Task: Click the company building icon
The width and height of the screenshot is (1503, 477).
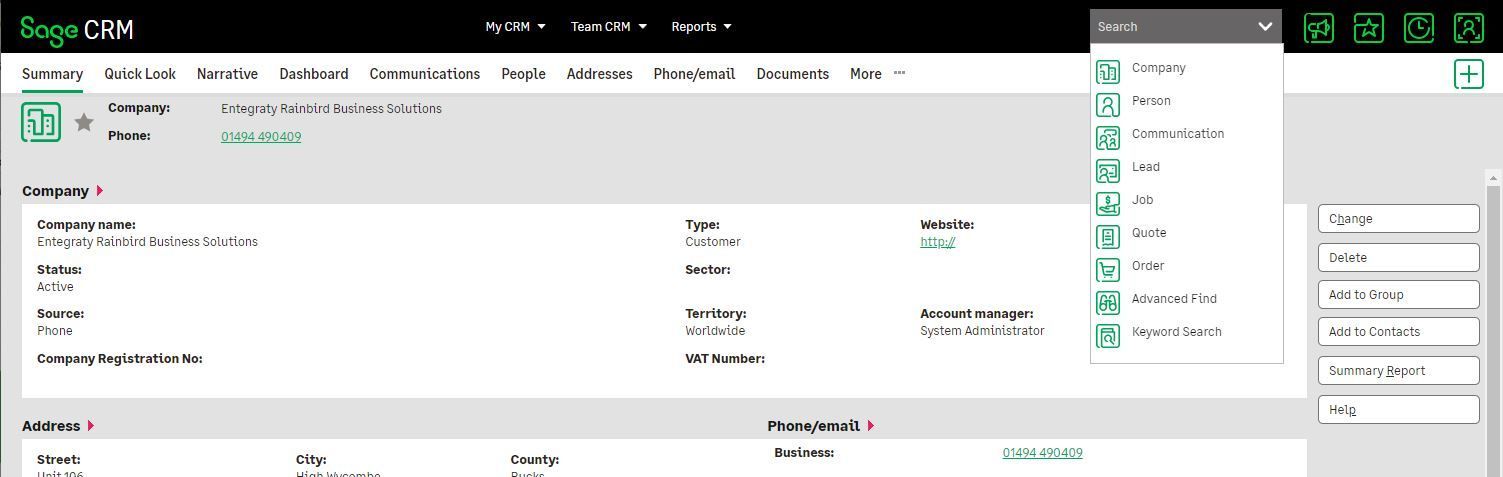Action: (x=41, y=122)
